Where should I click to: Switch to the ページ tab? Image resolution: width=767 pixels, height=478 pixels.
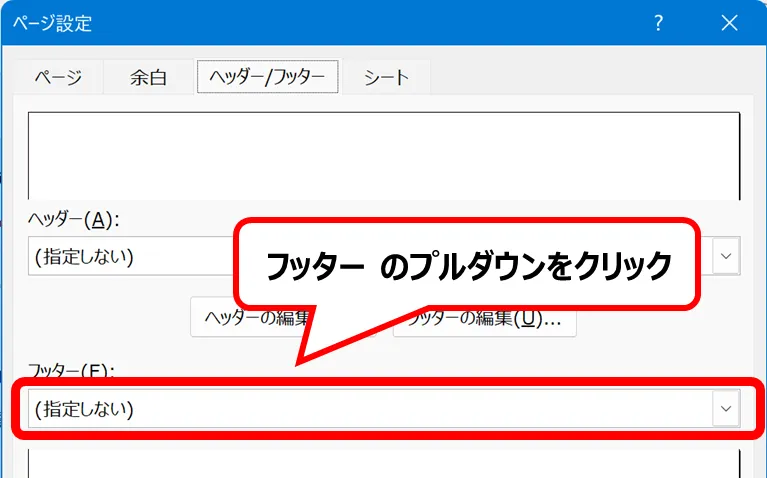click(58, 77)
